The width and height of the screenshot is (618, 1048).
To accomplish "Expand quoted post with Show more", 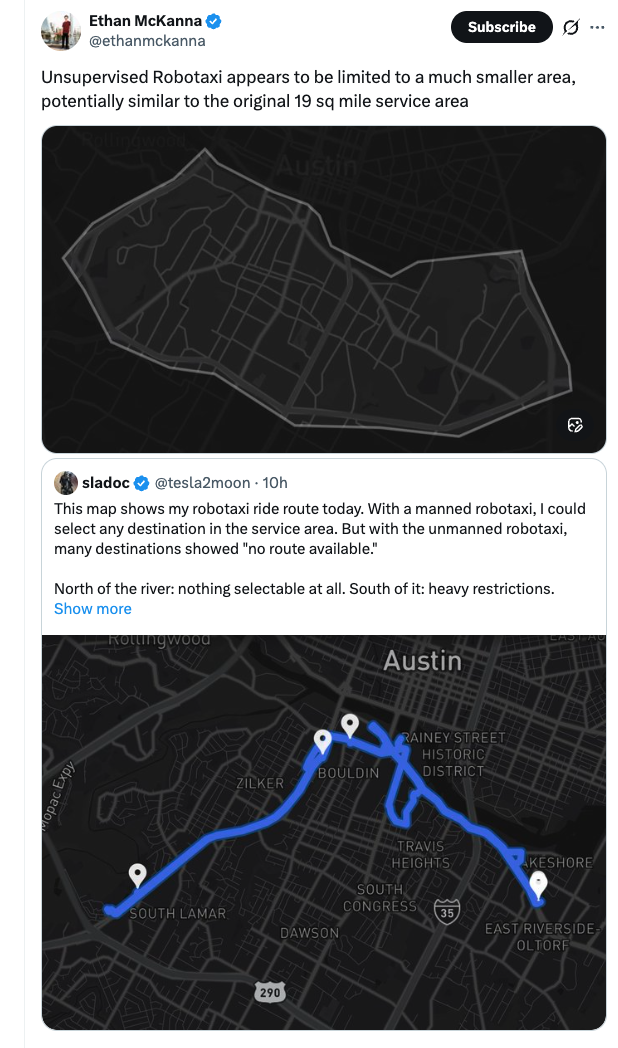I will (x=92, y=608).
